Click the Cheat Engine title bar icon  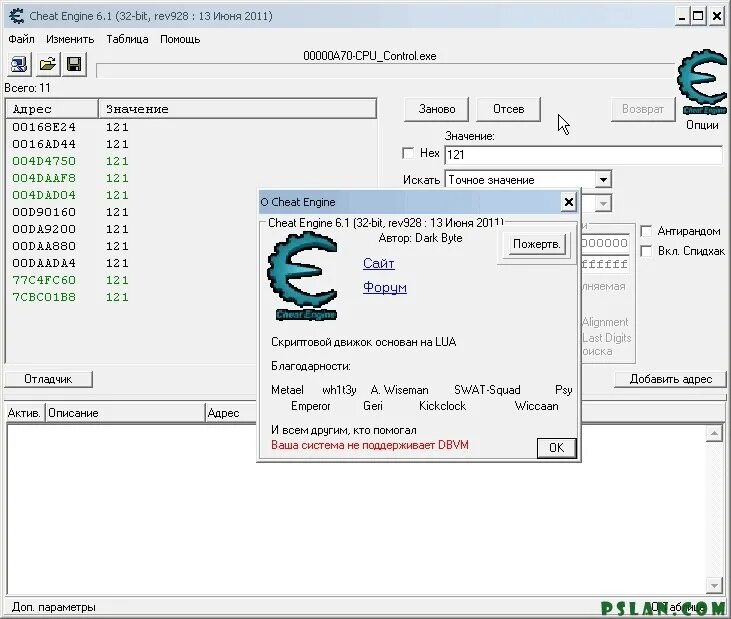pyautogui.click(x=16, y=16)
